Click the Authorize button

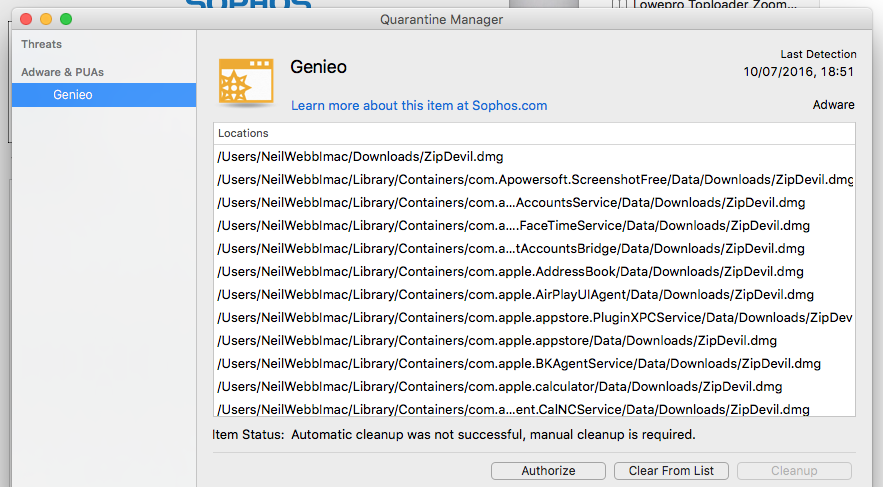pos(548,471)
